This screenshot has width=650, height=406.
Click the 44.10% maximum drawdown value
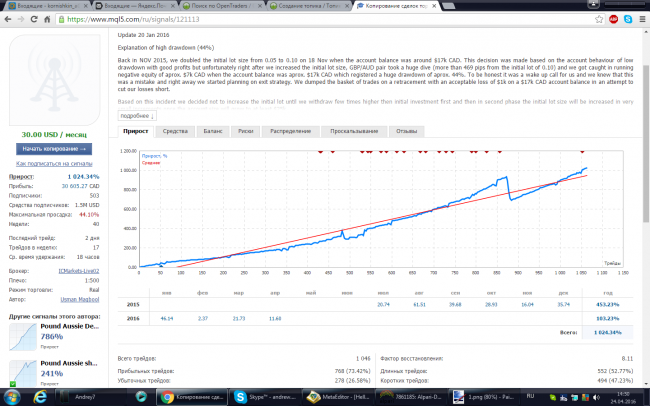89,214
